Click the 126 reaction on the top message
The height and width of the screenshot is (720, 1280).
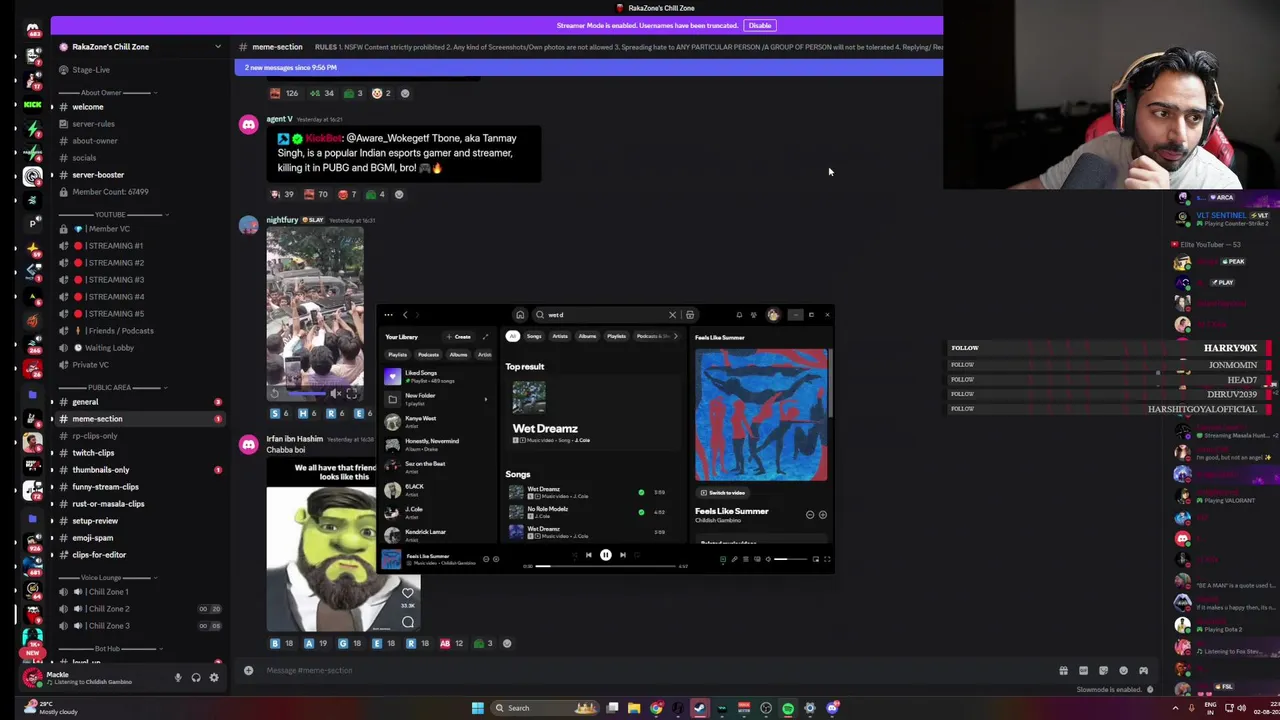[285, 93]
